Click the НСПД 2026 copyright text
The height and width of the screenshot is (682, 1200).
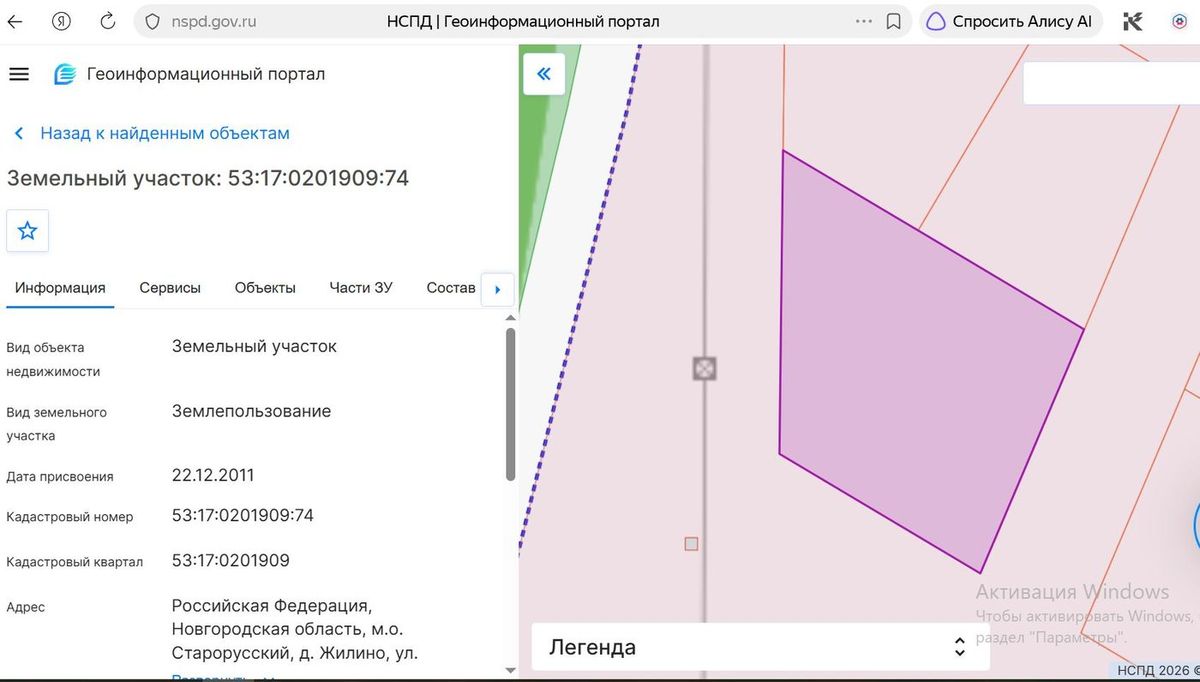coord(1158,670)
